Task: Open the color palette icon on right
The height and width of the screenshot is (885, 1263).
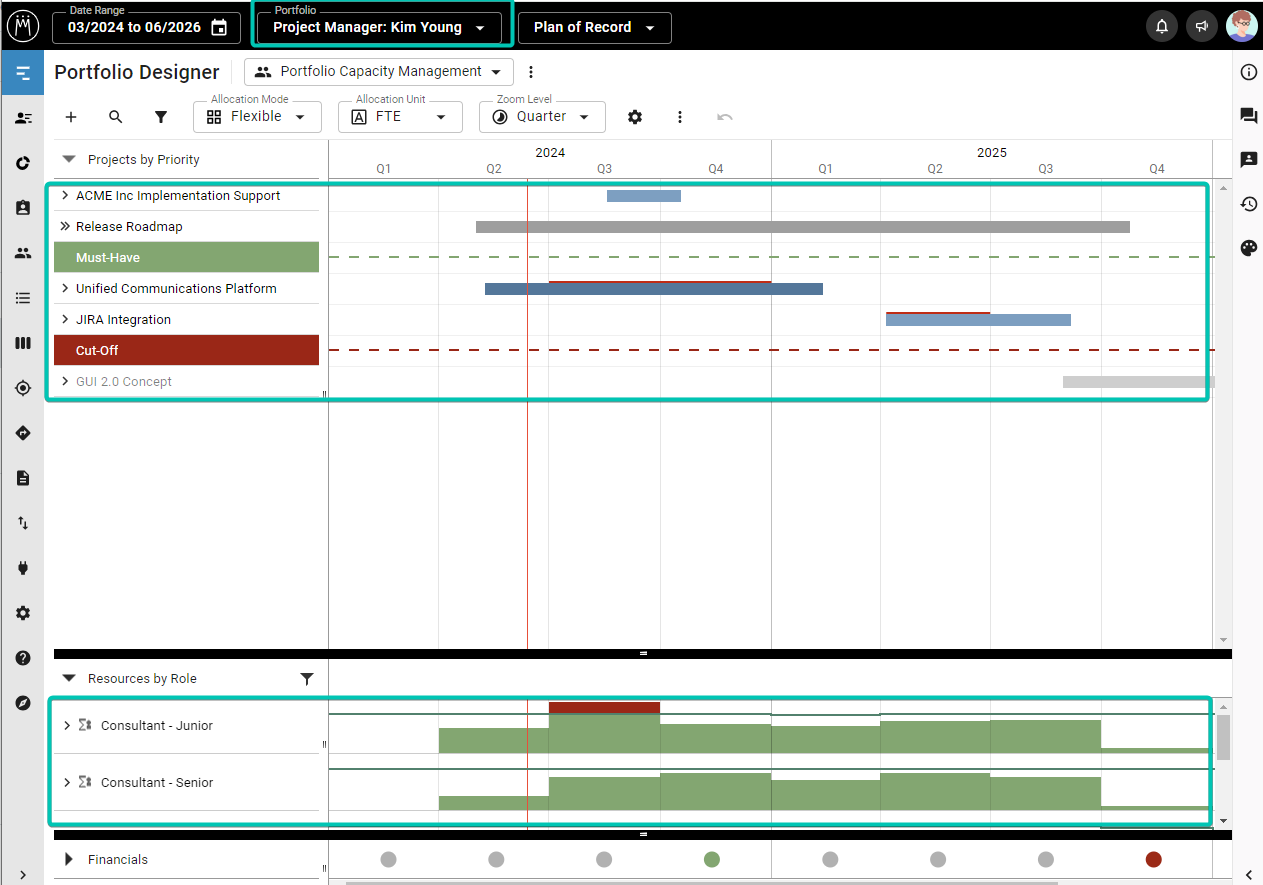Action: (1248, 248)
